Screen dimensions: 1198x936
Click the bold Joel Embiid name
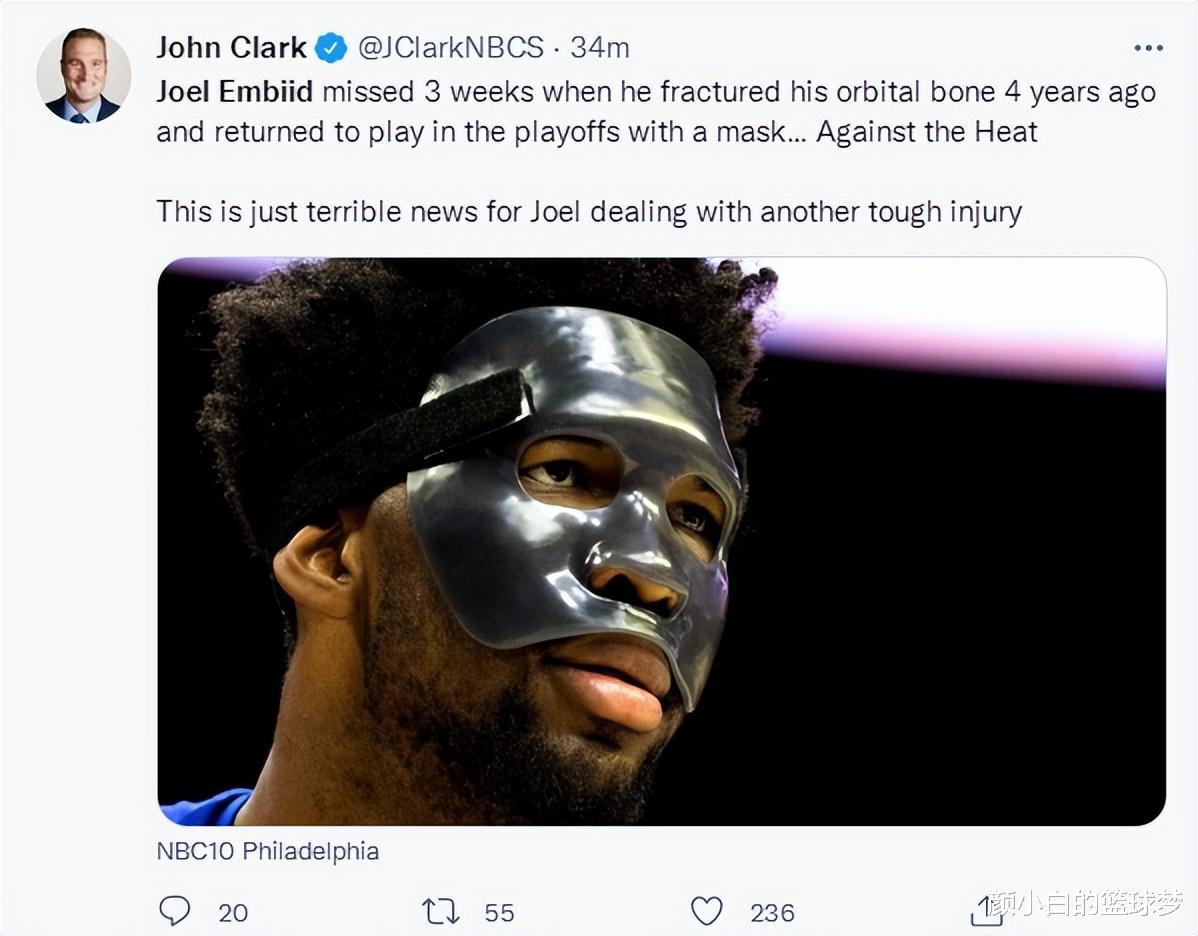coord(235,92)
